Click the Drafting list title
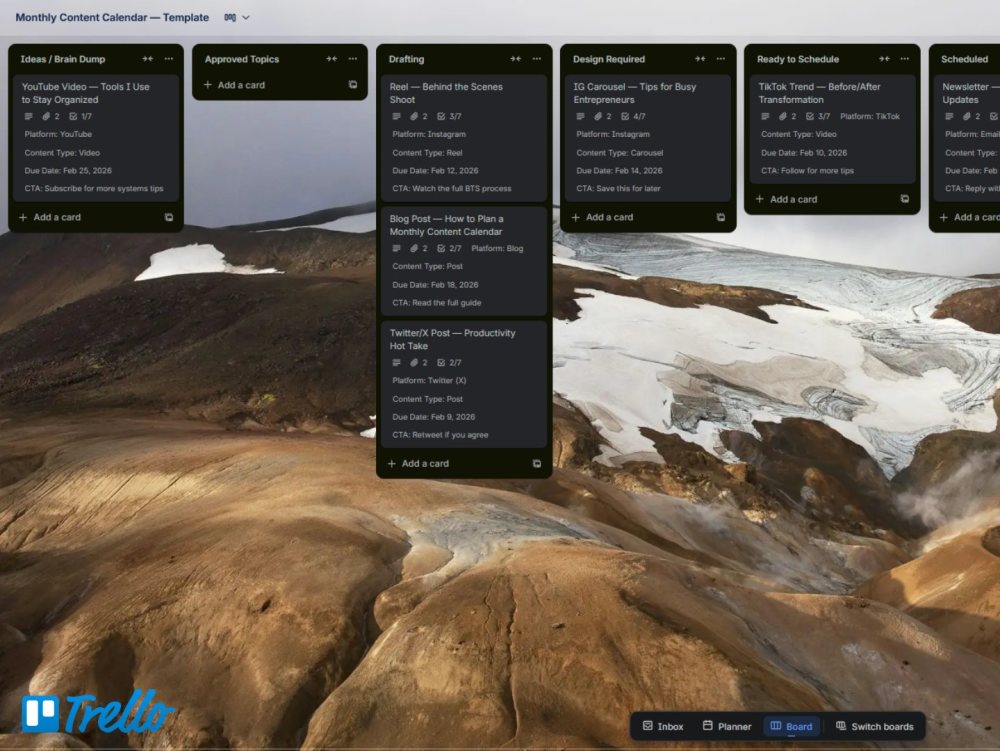 pos(406,59)
